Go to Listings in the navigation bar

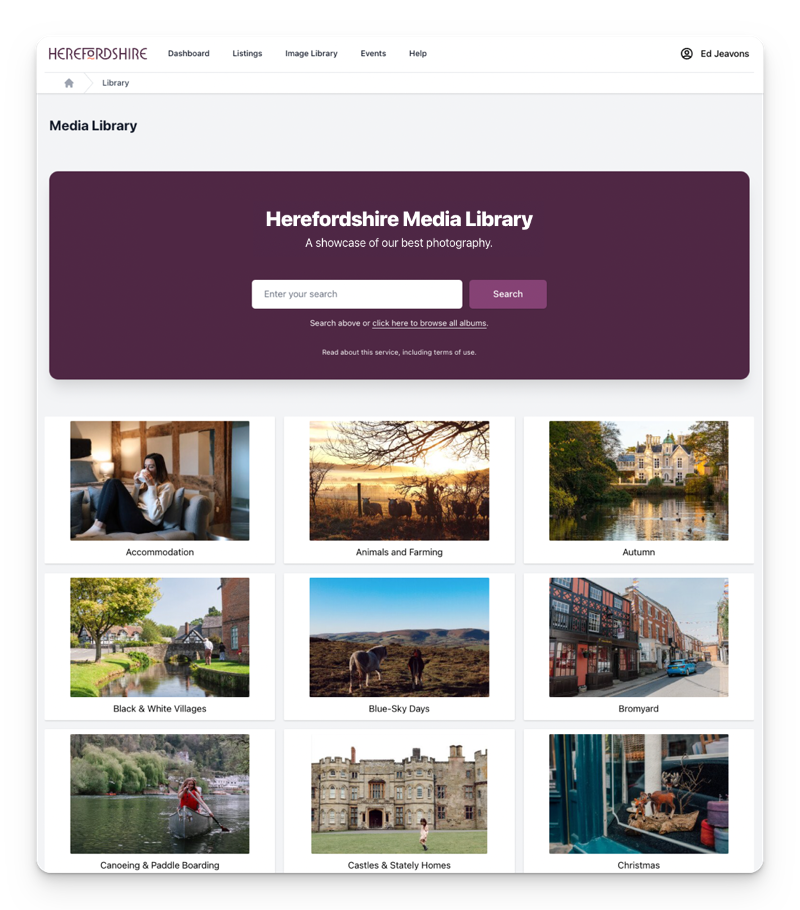click(x=247, y=54)
